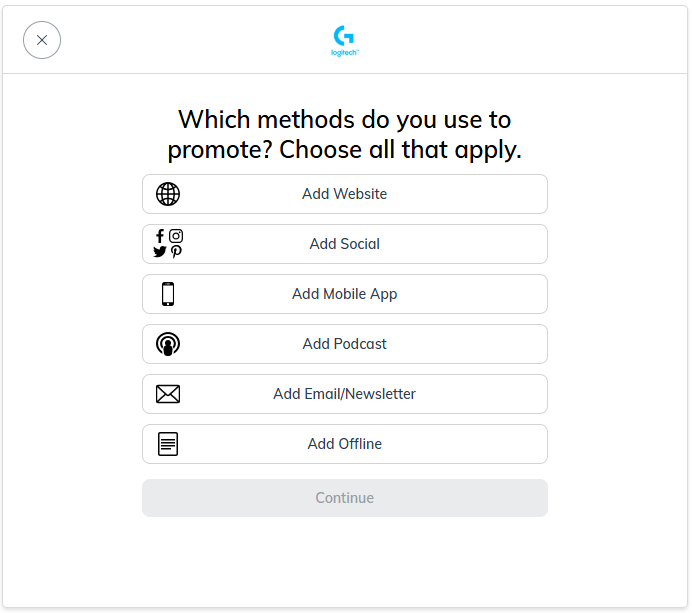Click the Pinterest icon in Social option
The width and height of the screenshot is (692, 613).
176,252
